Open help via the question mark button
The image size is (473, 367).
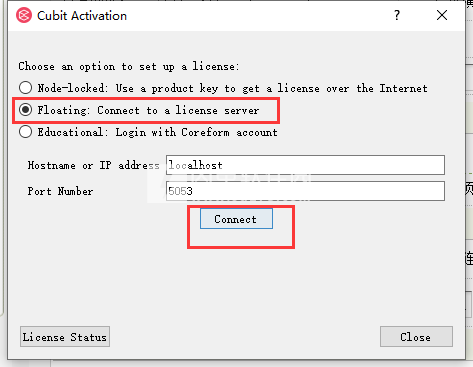pyautogui.click(x=397, y=15)
